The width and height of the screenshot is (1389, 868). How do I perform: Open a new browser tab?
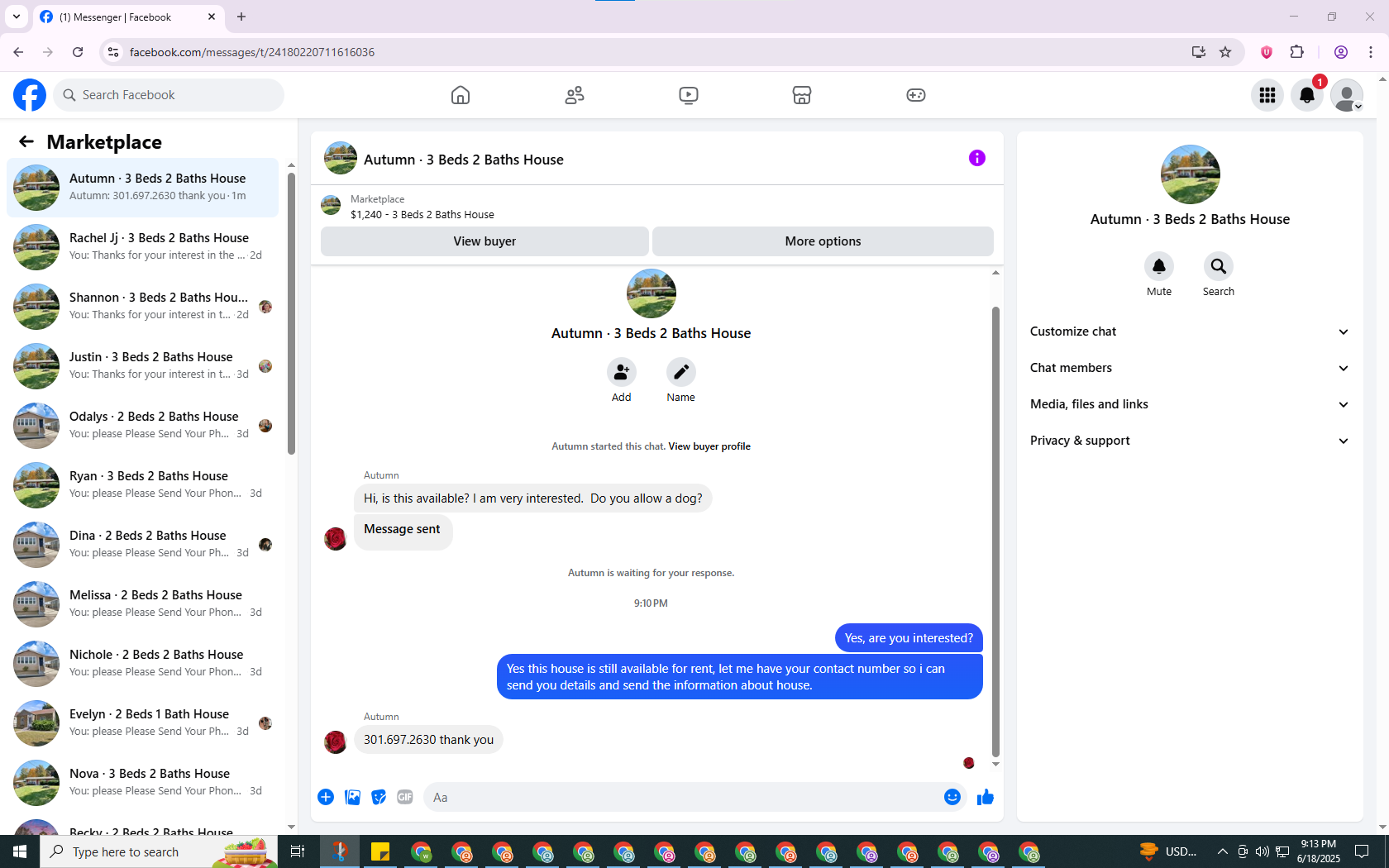click(241, 17)
